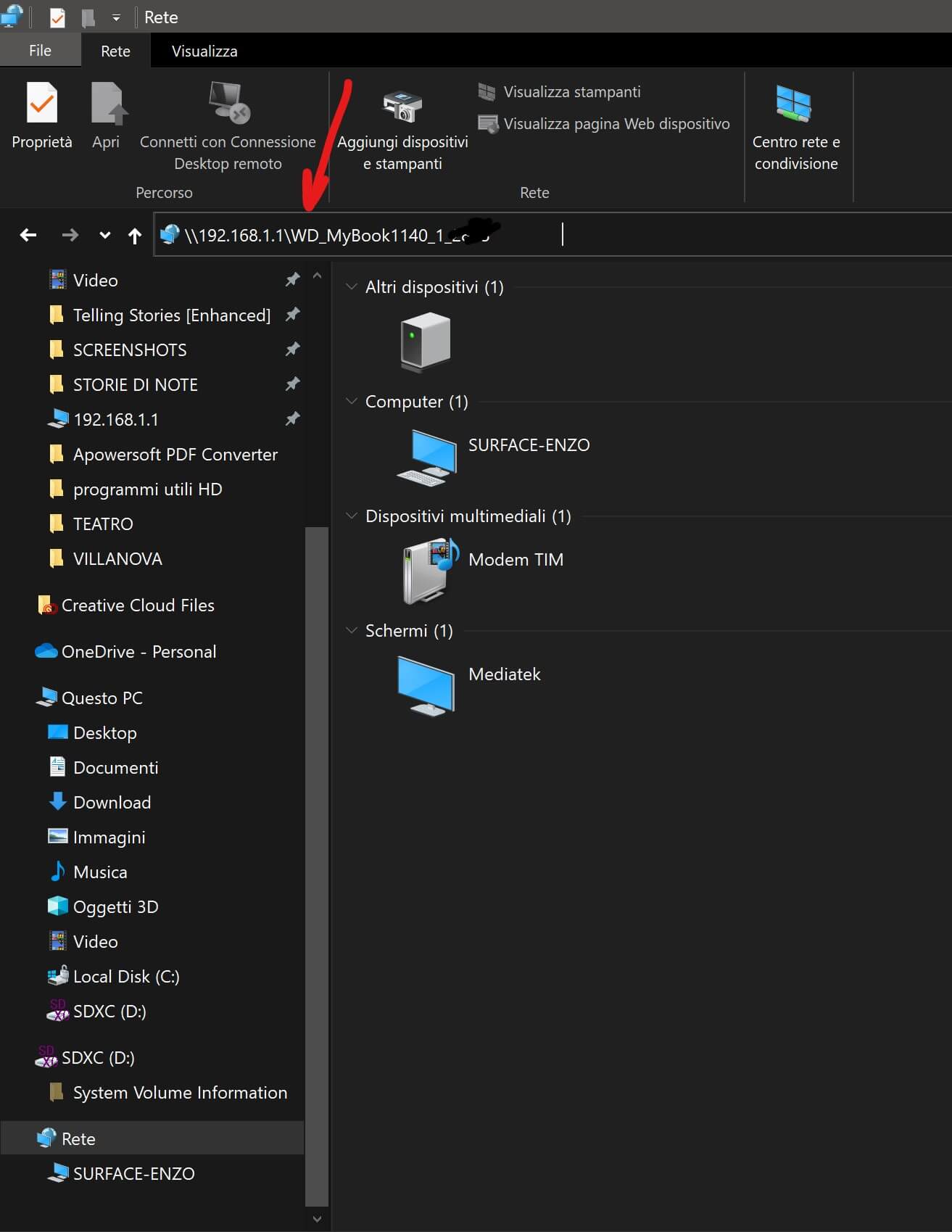Click the Modem TIM media device icon
This screenshot has height=1232, width=952.
click(431, 571)
